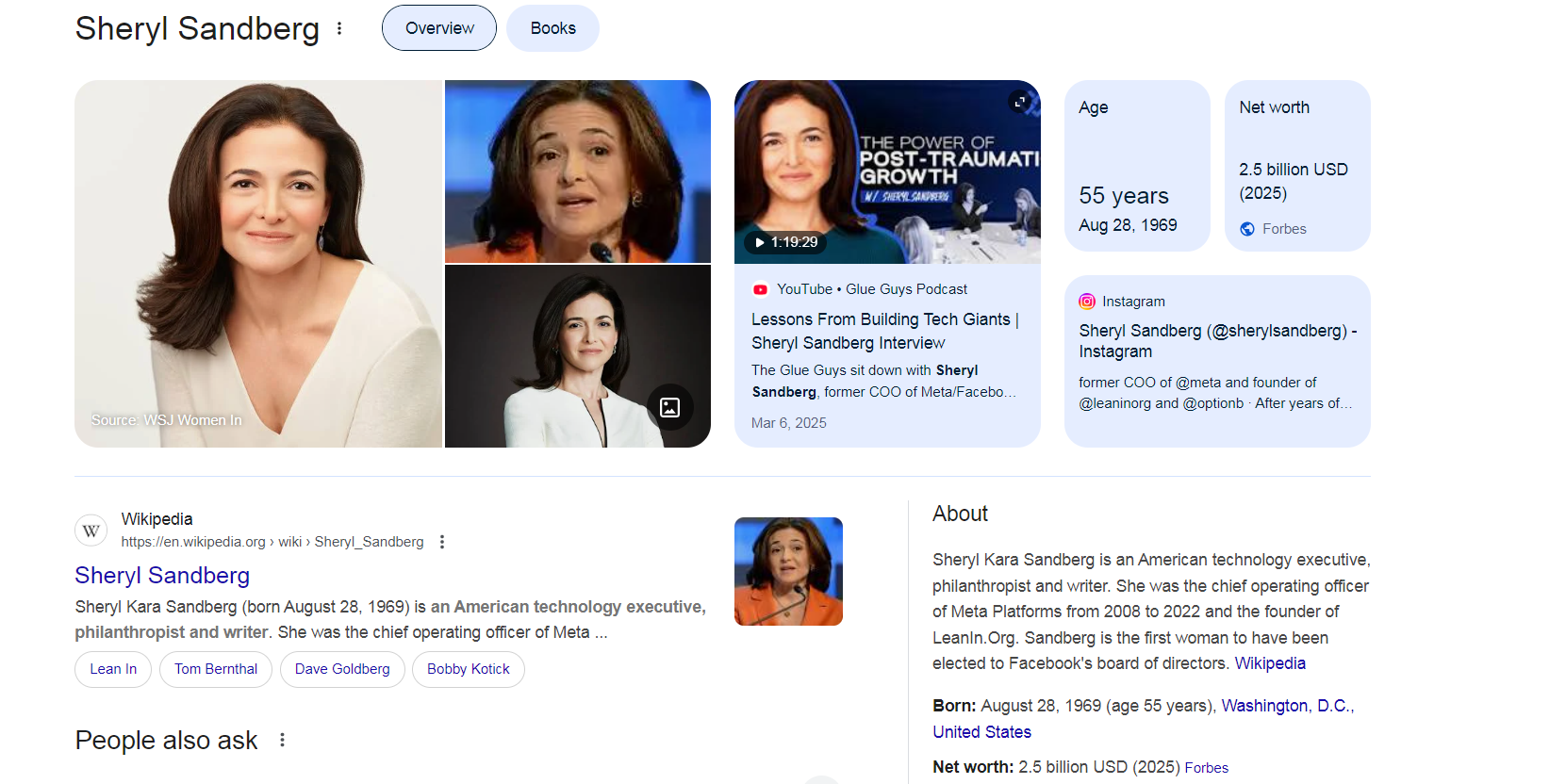This screenshot has width=1566, height=784.
Task: Click the 'Mar 6, 2025' video date
Action: [x=789, y=423]
